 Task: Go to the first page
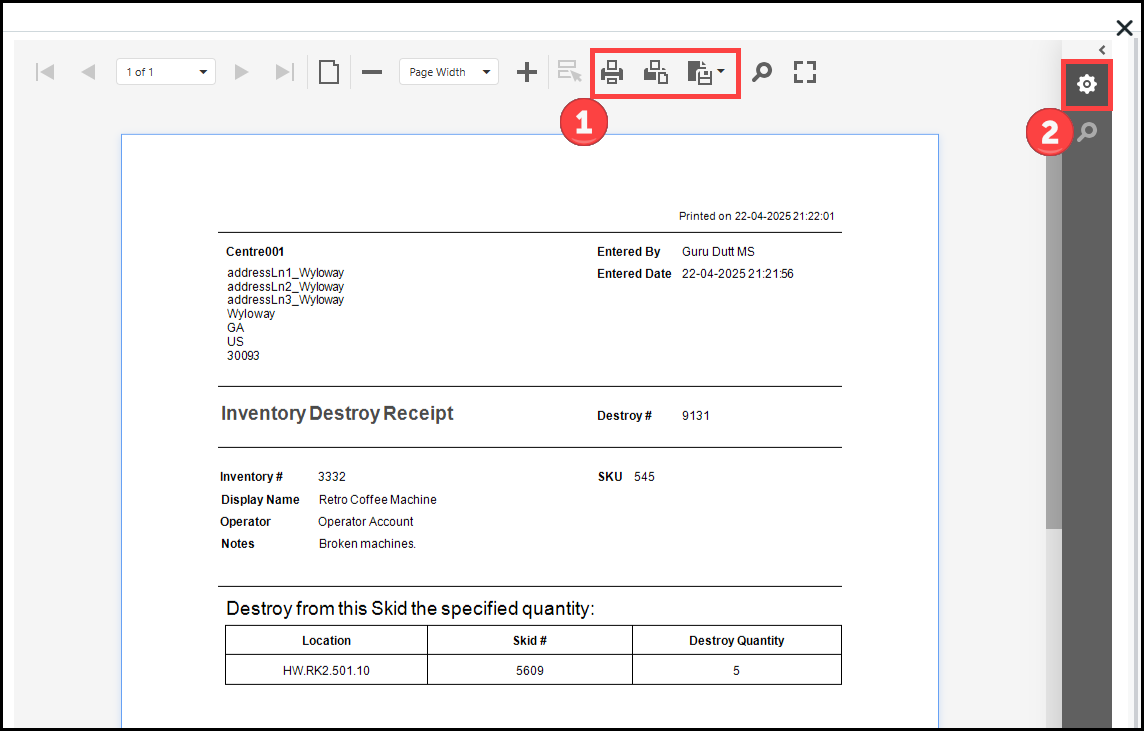[x=45, y=72]
